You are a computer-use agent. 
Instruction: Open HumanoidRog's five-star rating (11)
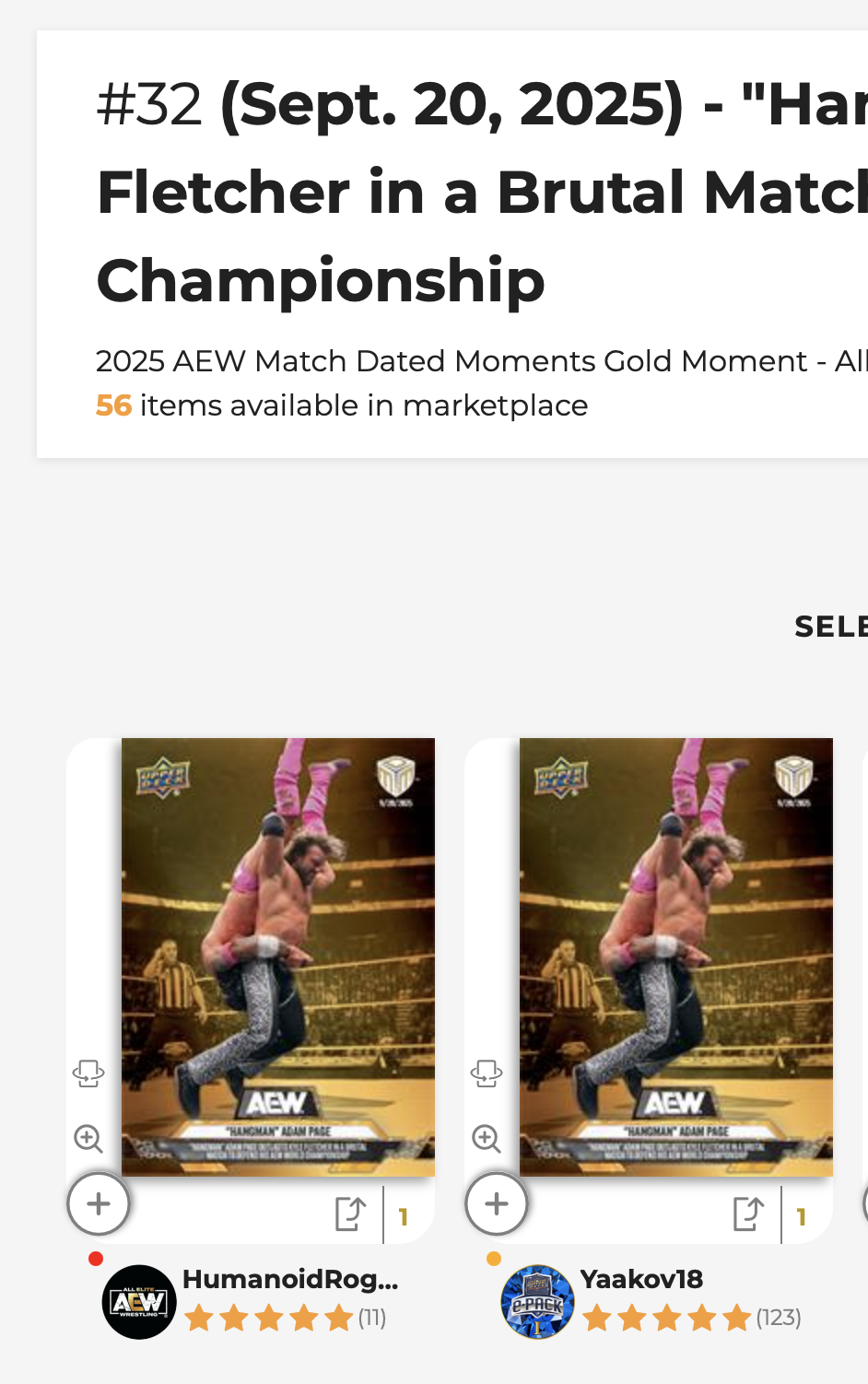pos(286,1319)
